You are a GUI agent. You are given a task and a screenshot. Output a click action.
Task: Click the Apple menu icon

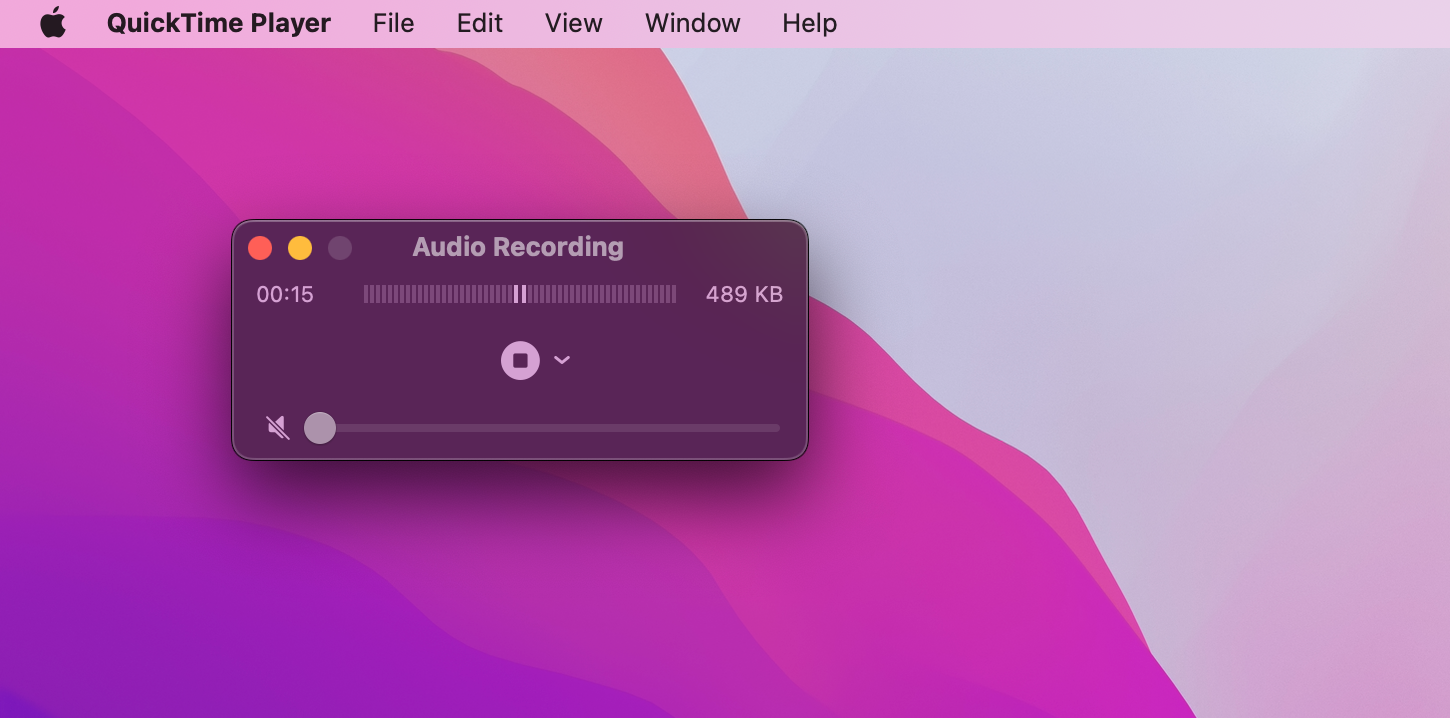53,22
